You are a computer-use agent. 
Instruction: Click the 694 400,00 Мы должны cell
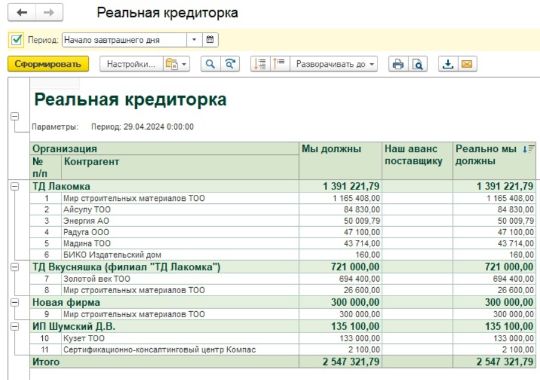tap(340, 279)
